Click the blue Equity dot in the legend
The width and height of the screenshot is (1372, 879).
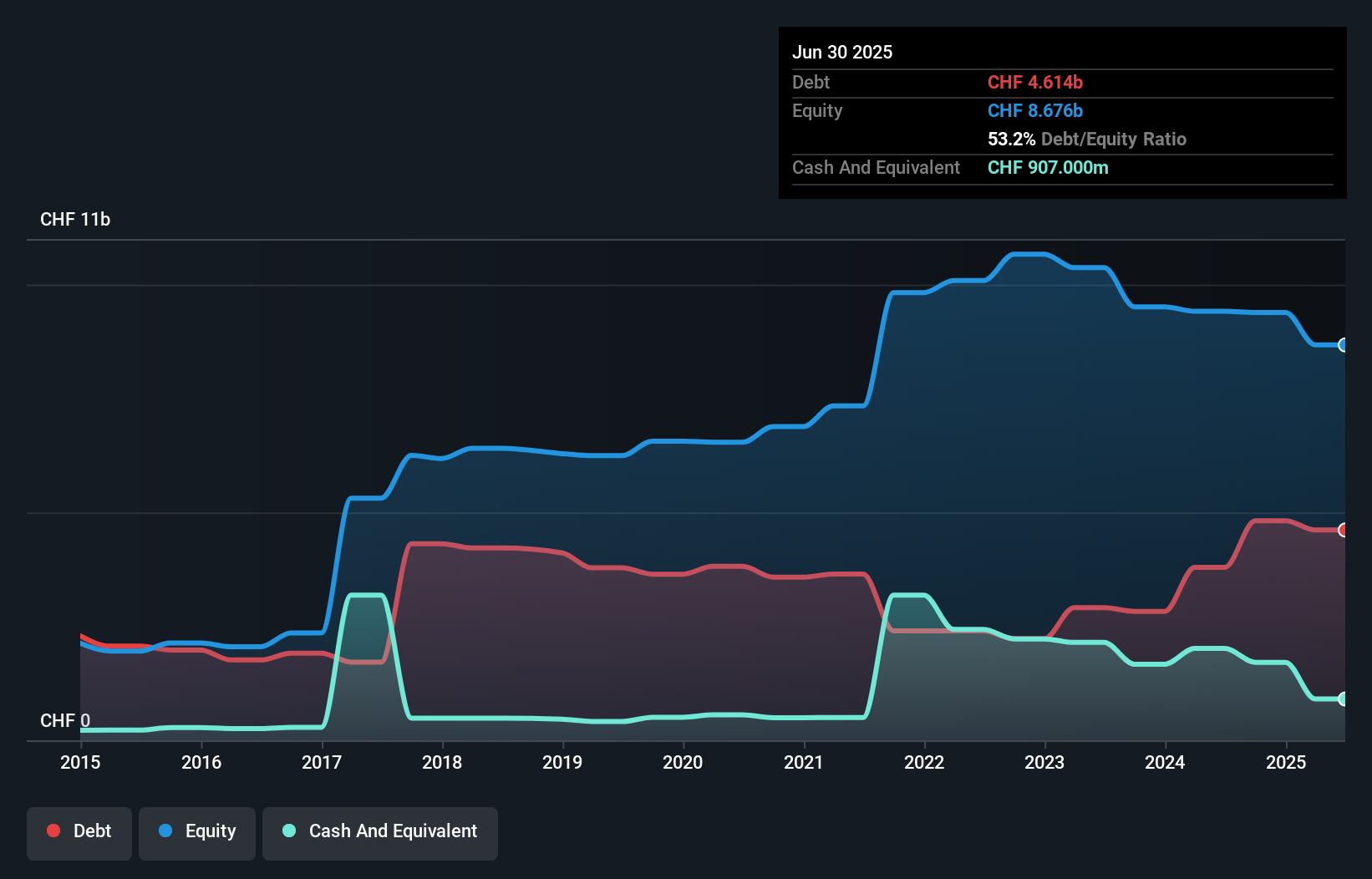pyautogui.click(x=165, y=831)
